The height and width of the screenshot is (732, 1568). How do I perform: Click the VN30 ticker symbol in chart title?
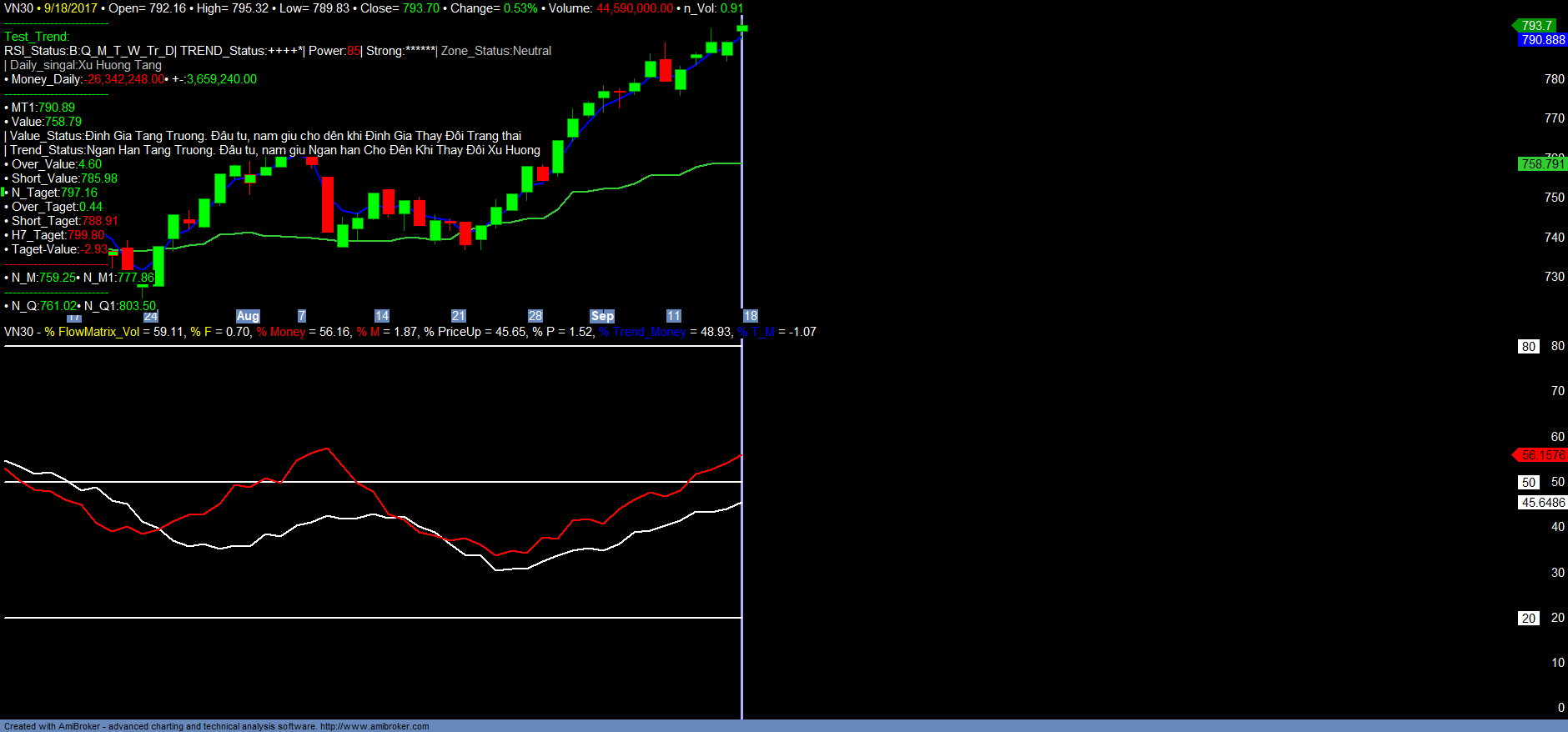[18, 8]
